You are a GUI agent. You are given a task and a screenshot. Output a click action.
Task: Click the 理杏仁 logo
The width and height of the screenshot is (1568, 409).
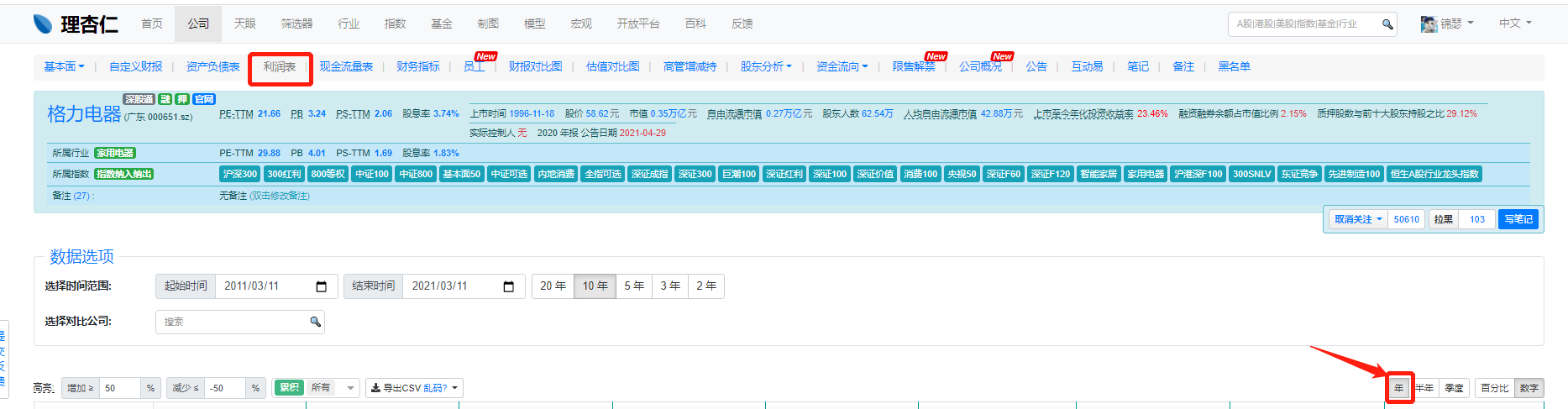(76, 24)
